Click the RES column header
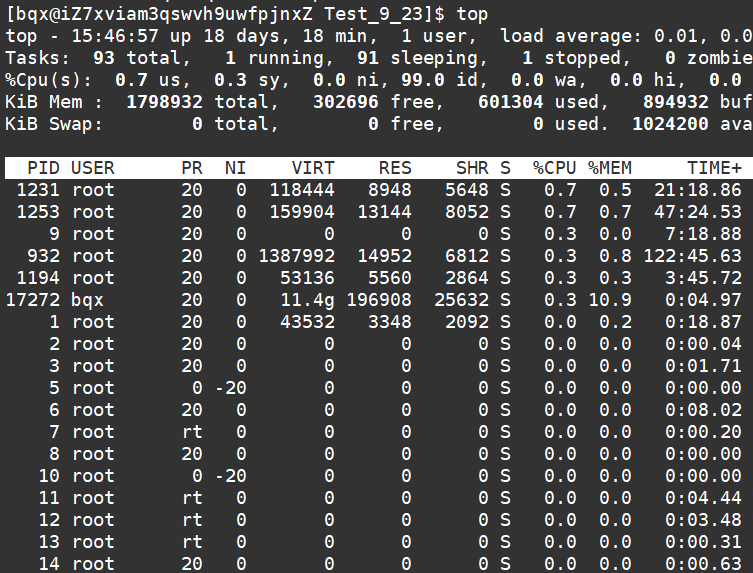This screenshot has width=753, height=573. (395, 168)
